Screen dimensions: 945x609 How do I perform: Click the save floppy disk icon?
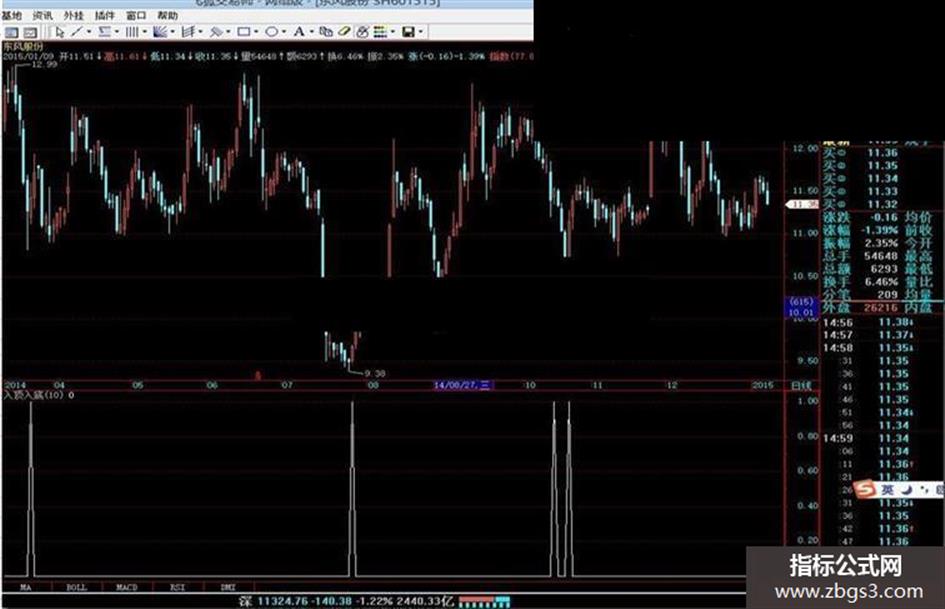tap(409, 32)
